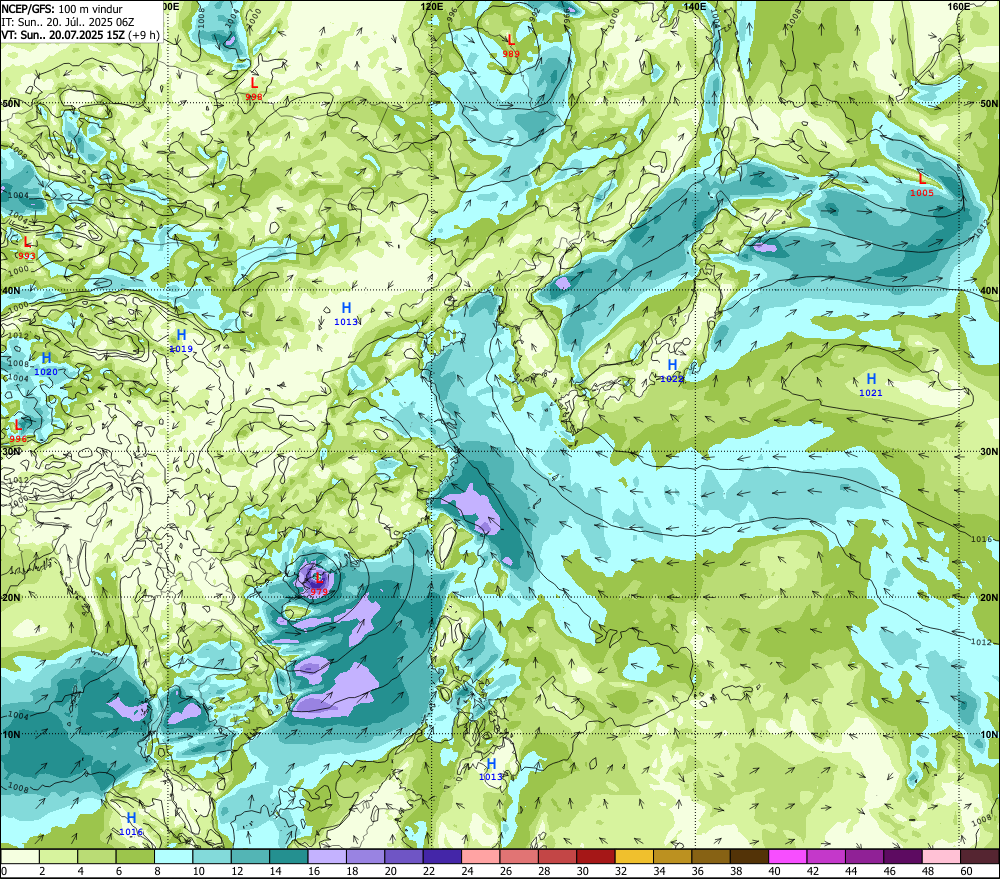1000x879 pixels.
Task: Select the yellow 32–34 legend swatch
Action: (634, 856)
